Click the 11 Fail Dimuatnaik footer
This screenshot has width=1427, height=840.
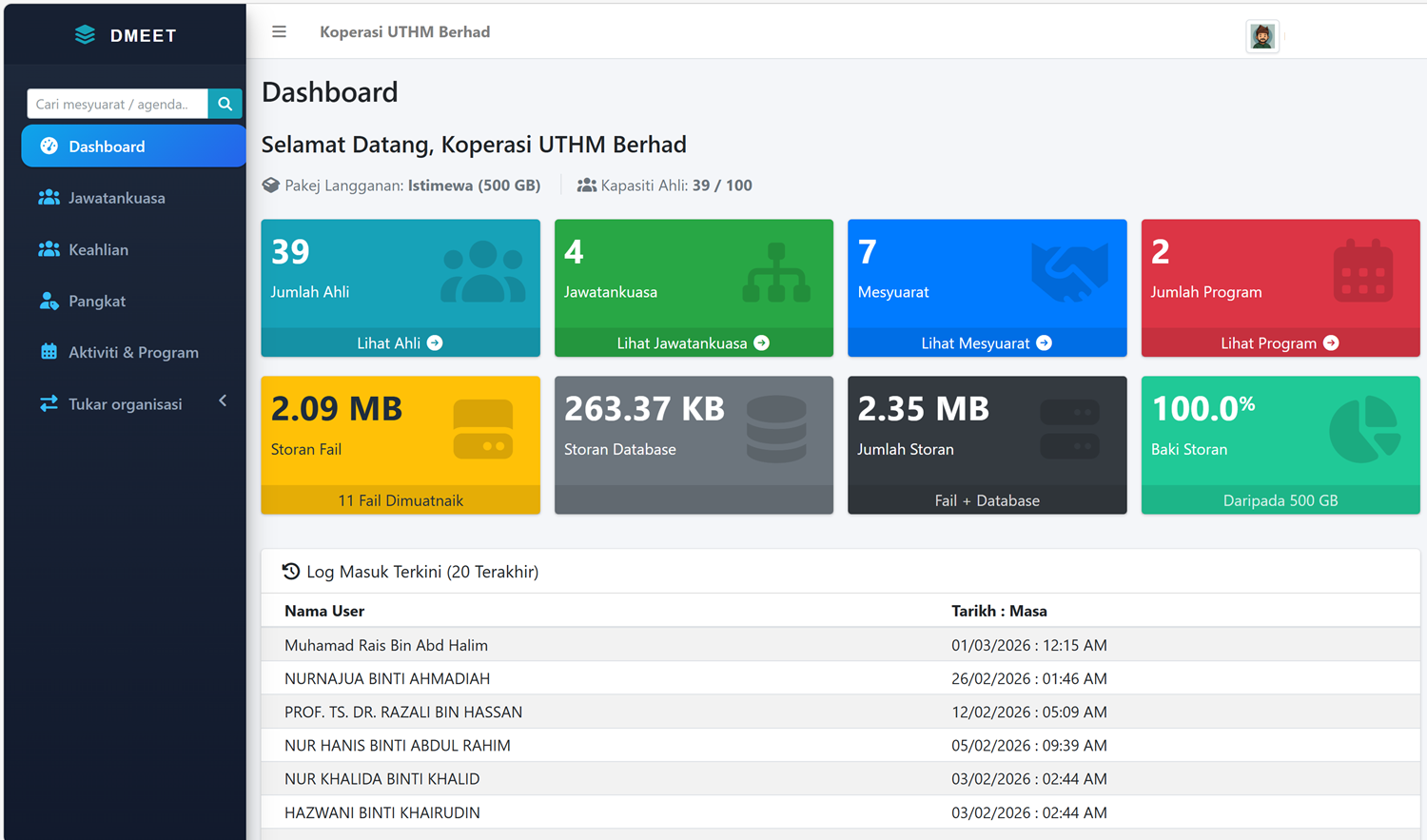(x=401, y=499)
